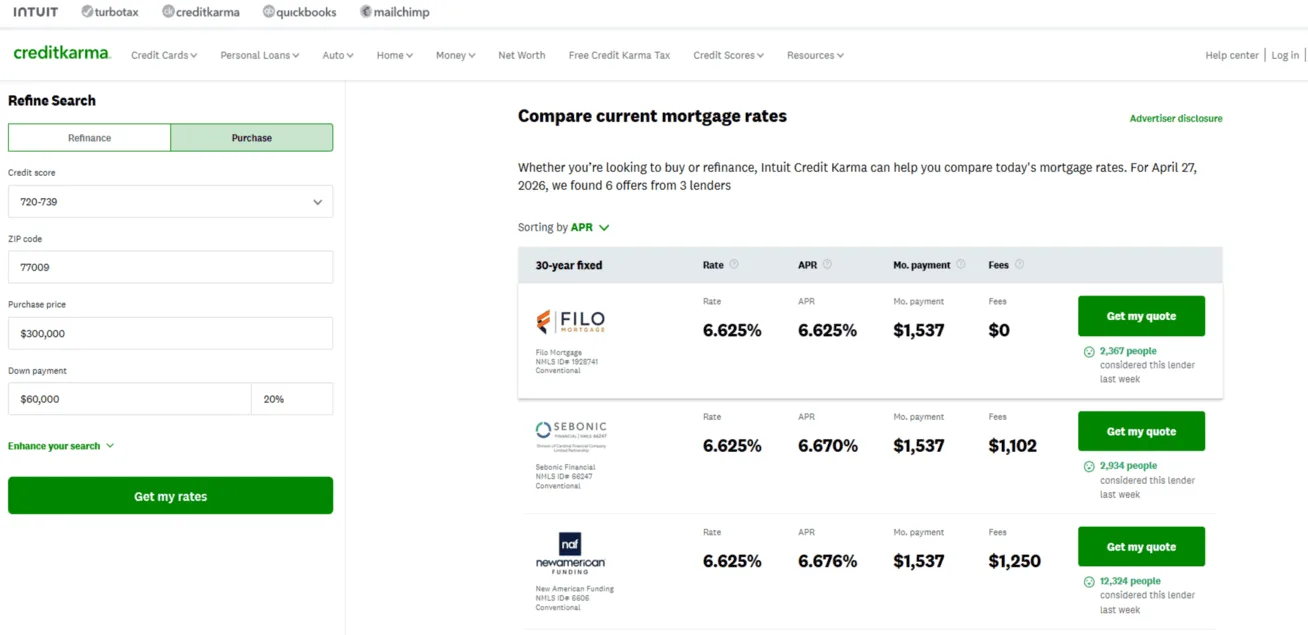Click the $1,250 fees value
This screenshot has height=635, width=1308.
(1014, 562)
